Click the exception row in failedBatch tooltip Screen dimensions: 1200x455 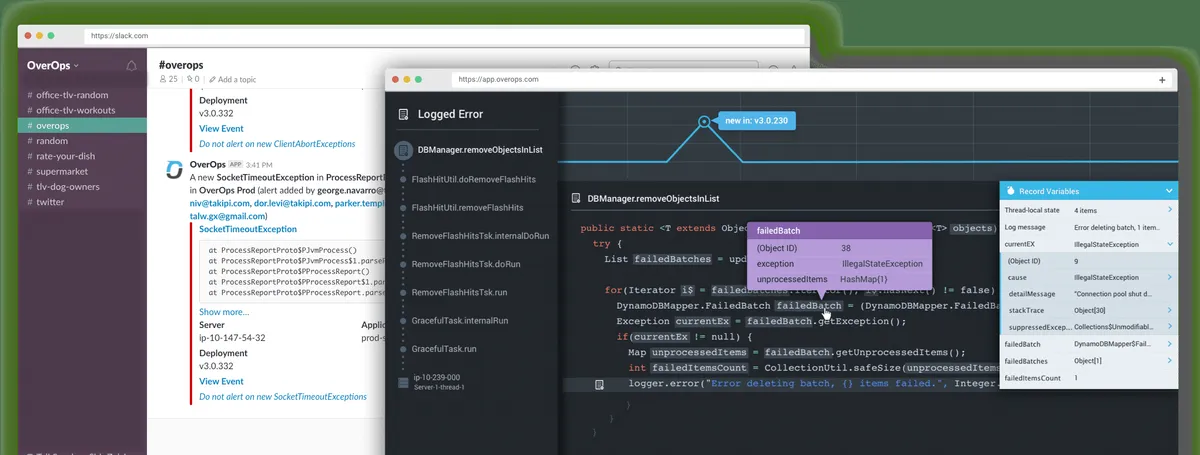(x=840, y=263)
